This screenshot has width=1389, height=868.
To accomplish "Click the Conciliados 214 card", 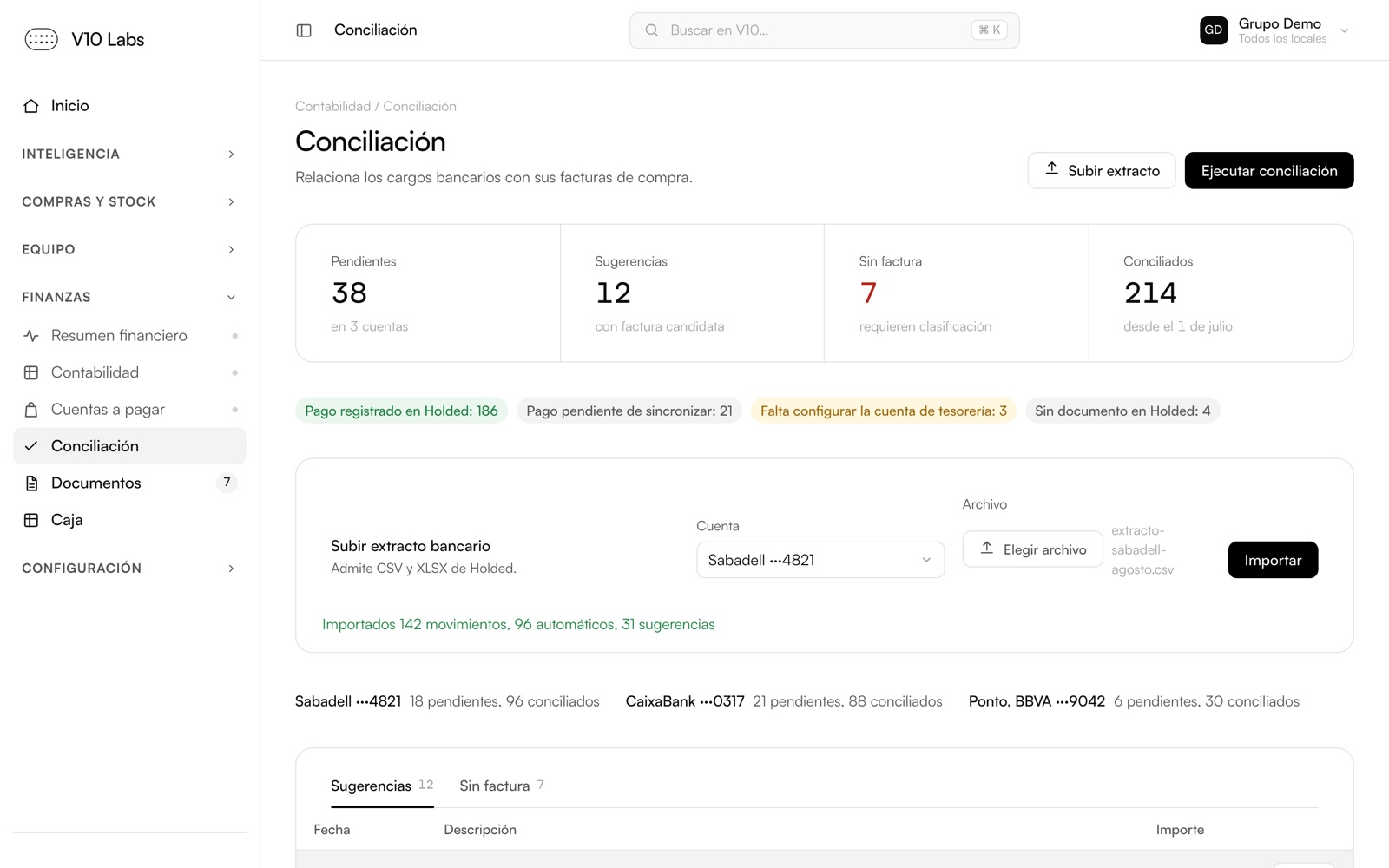I will point(1221,293).
